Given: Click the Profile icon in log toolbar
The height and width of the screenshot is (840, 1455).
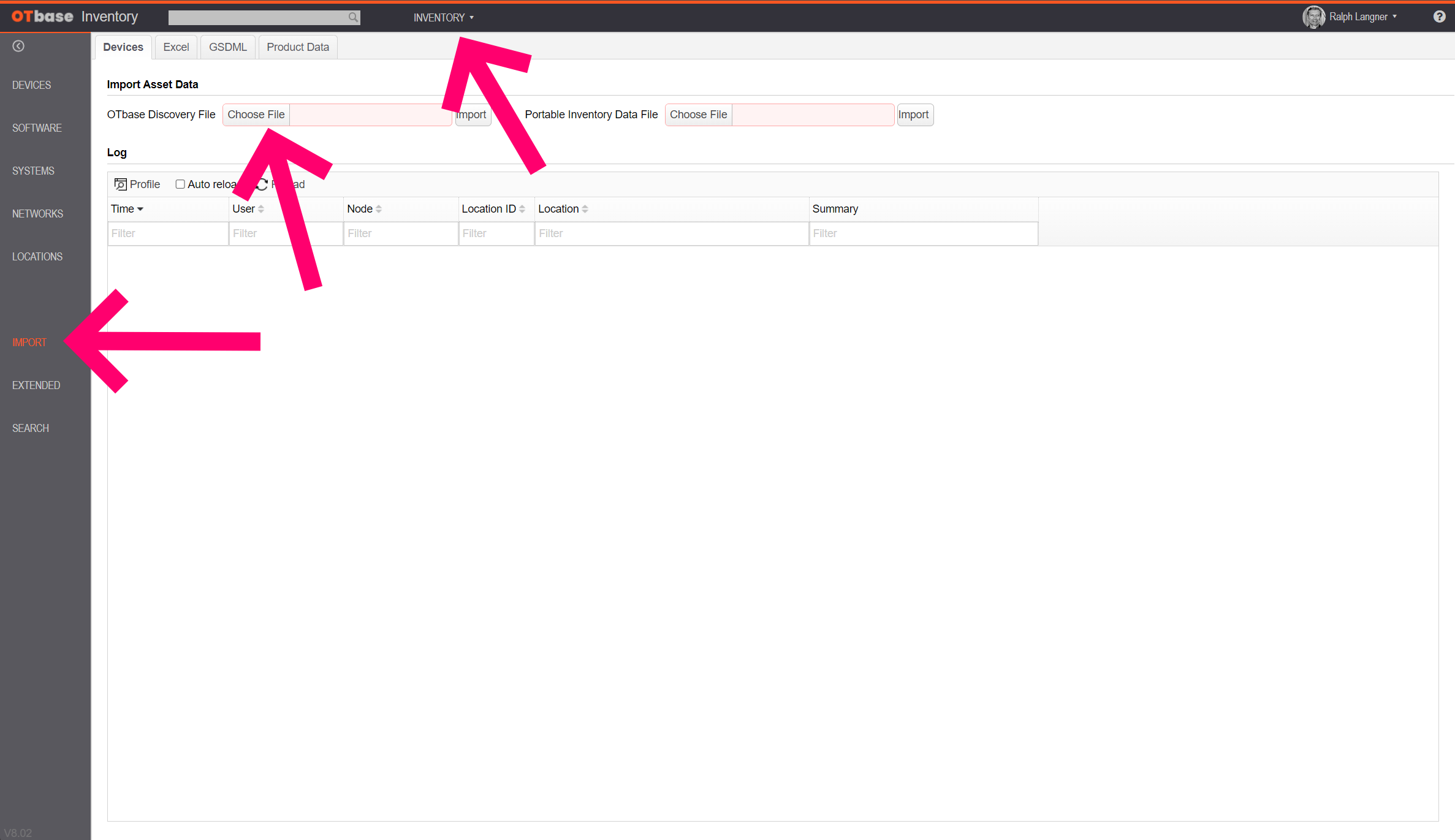Looking at the screenshot, I should pyautogui.click(x=121, y=184).
